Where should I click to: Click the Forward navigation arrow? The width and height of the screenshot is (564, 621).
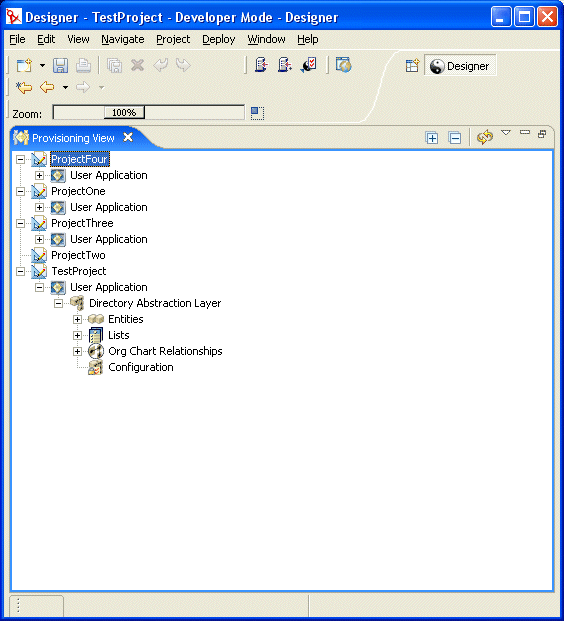[82, 87]
